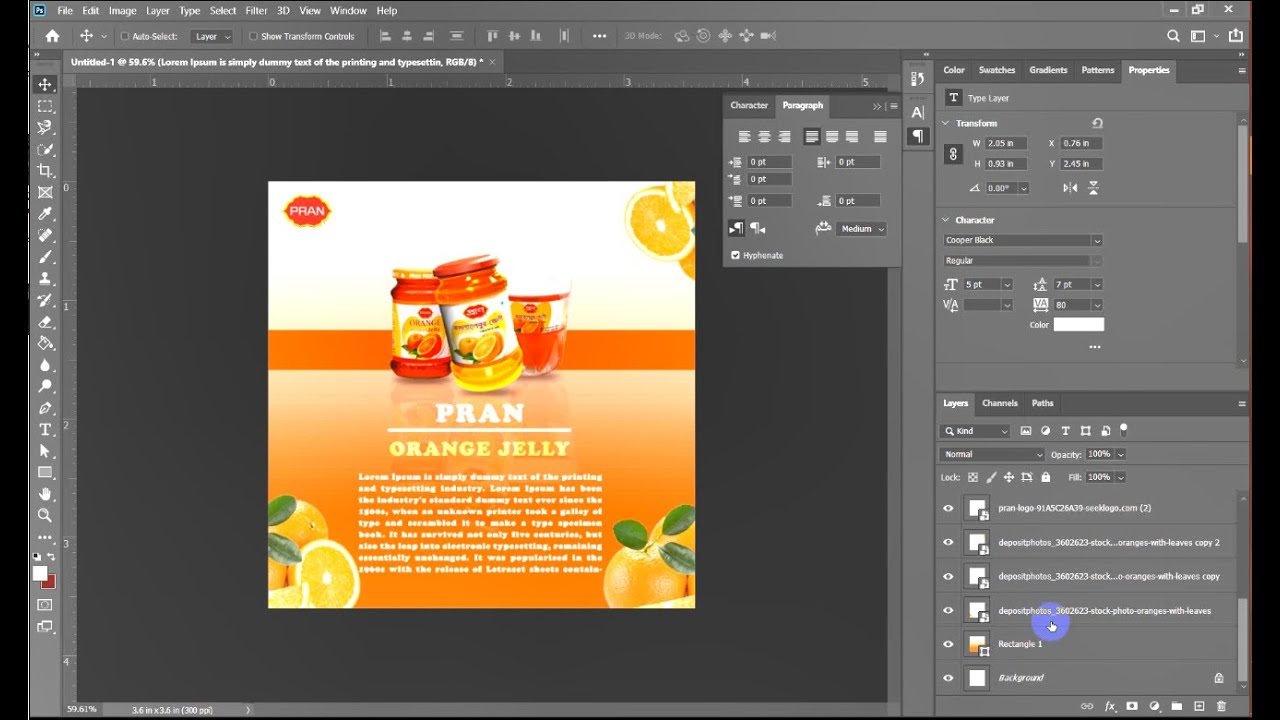Select the Zoom tool

pos(45,515)
